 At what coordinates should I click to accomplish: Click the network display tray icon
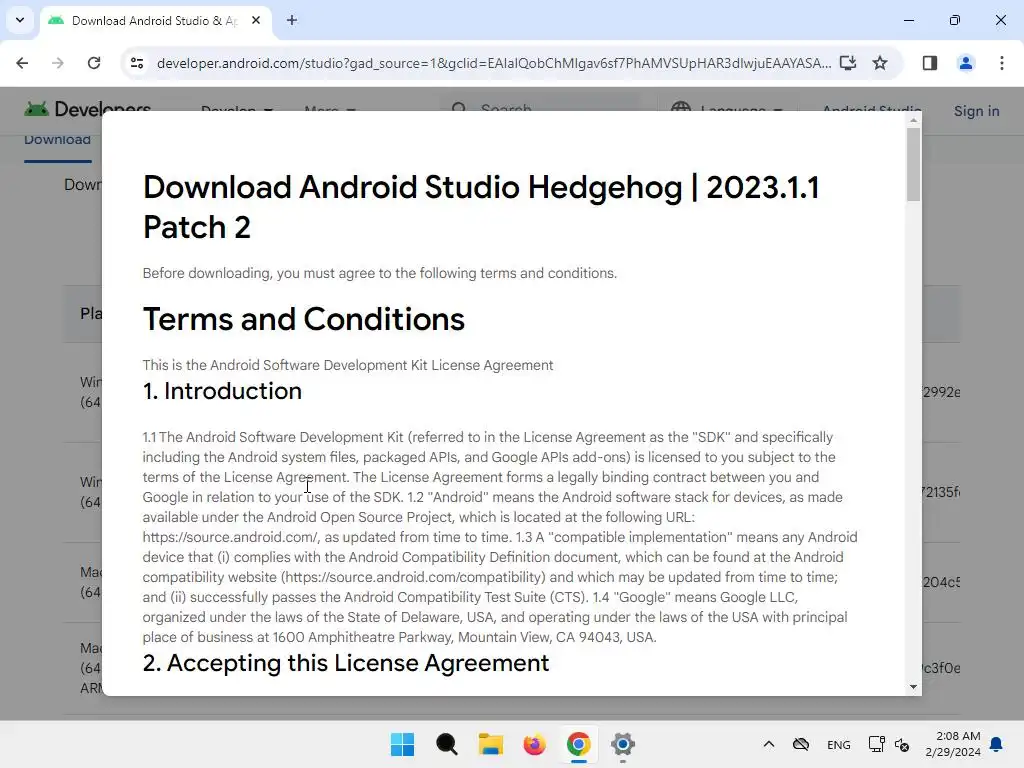[876, 744]
